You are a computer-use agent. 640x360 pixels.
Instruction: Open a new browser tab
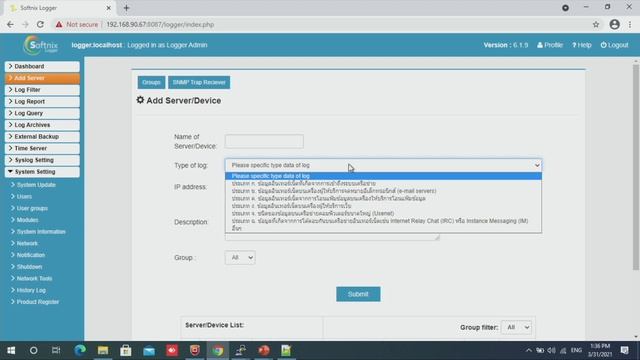[127, 8]
